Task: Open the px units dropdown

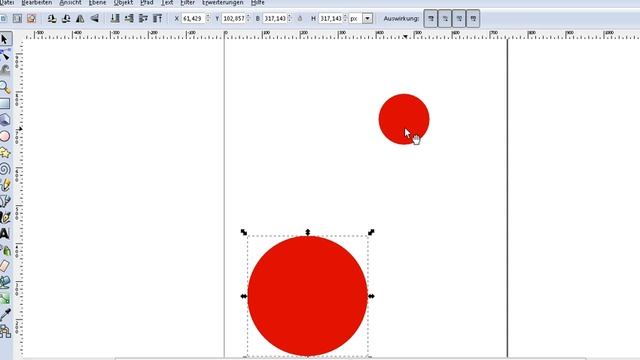Action: click(367, 18)
